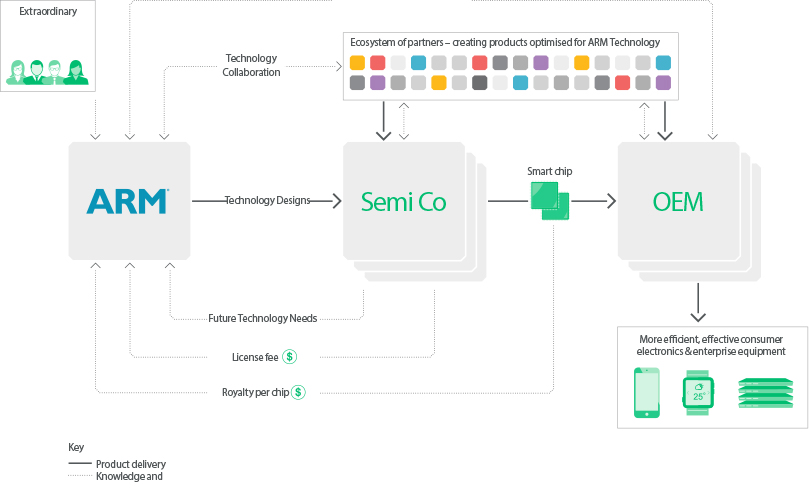Click the blue ARM logo

tap(128, 201)
